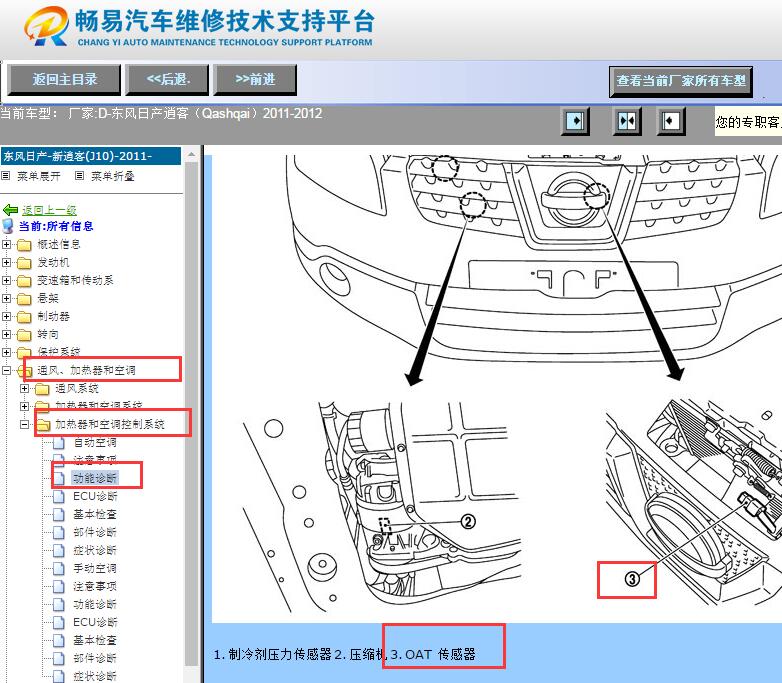Click the tree panel vertical scrollbar track

click(192, 414)
